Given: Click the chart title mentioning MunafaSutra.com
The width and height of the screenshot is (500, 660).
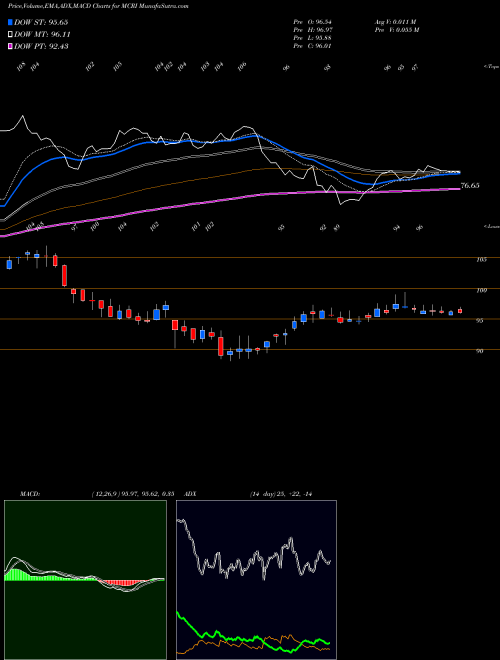Looking at the screenshot, I should pos(98,6).
